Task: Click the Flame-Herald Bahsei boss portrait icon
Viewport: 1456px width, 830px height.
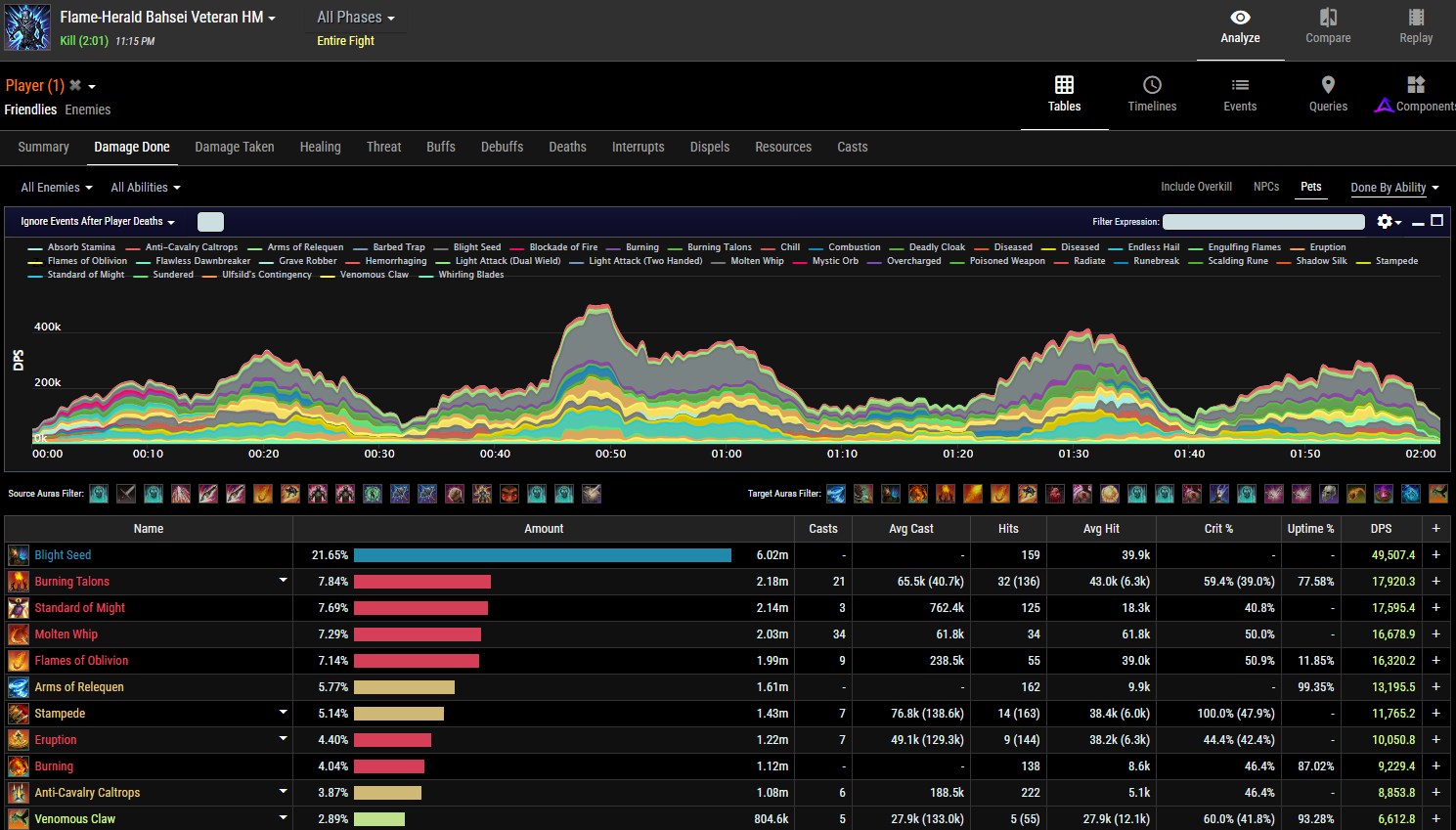Action: [27, 27]
